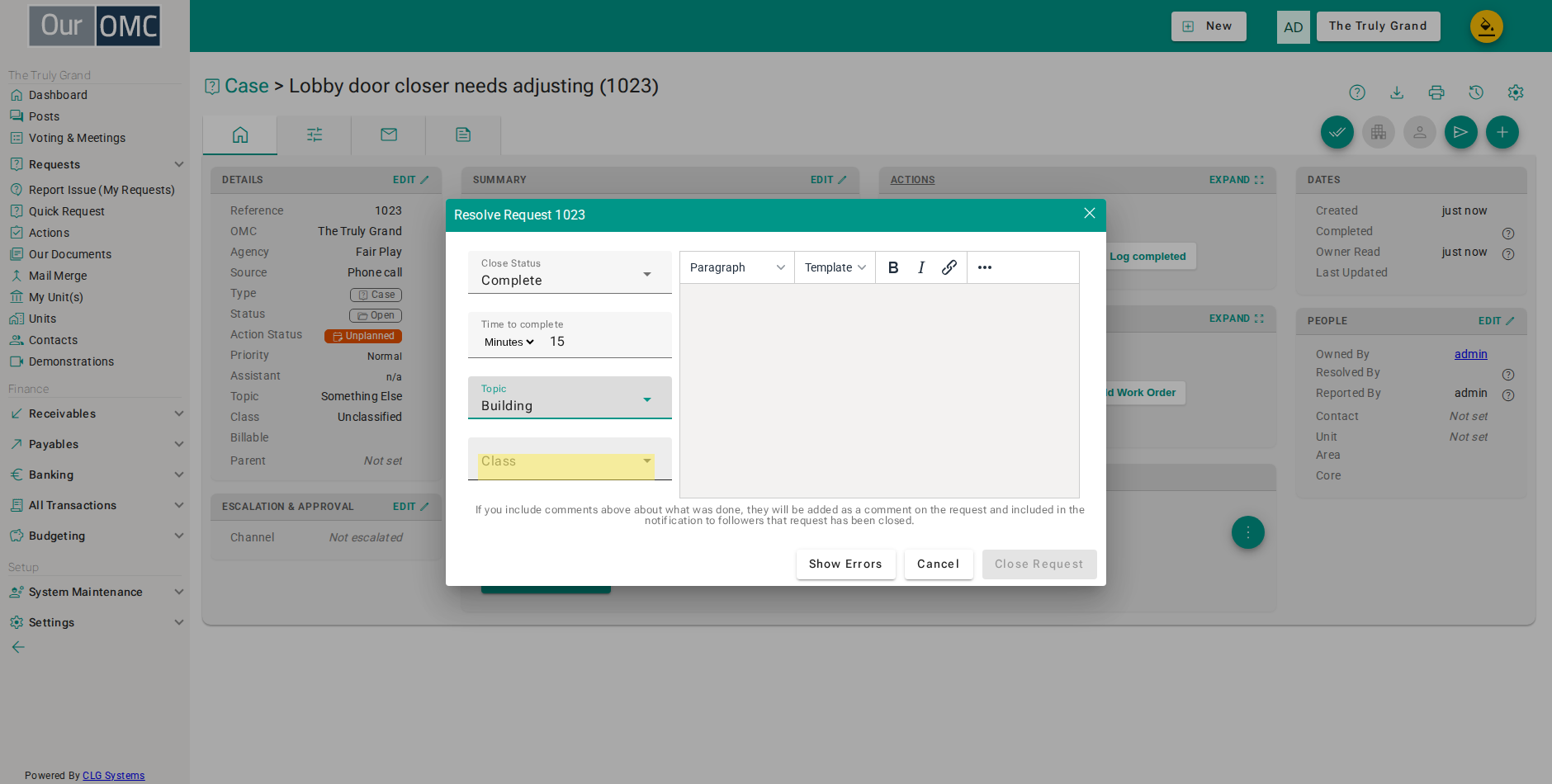Click EDIT on the Details panel
The width and height of the screenshot is (1552, 784).
(410, 180)
